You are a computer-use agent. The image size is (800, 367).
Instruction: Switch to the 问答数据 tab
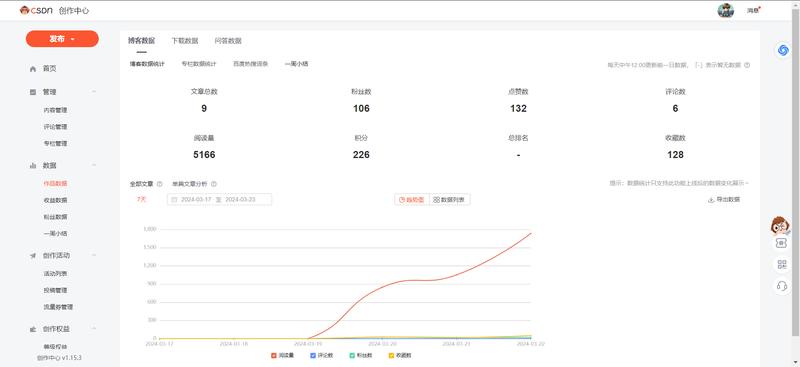tap(228, 41)
